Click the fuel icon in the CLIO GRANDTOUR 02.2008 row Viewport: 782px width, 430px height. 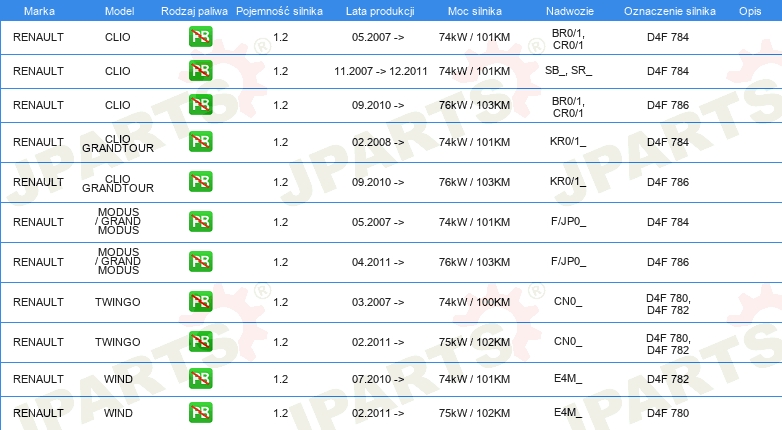click(200, 142)
